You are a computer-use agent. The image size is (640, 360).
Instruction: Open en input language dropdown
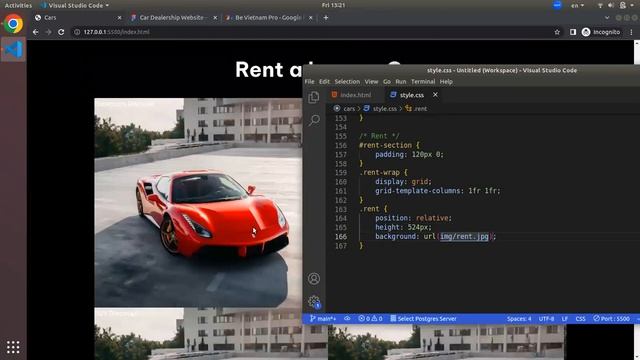577,5
